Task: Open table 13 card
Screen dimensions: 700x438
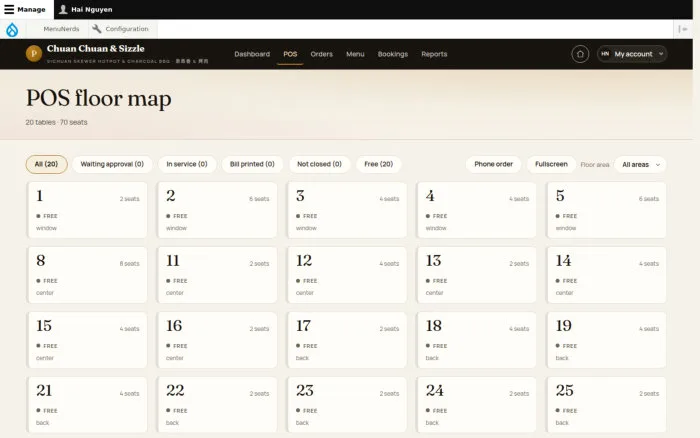Action: tap(476, 275)
